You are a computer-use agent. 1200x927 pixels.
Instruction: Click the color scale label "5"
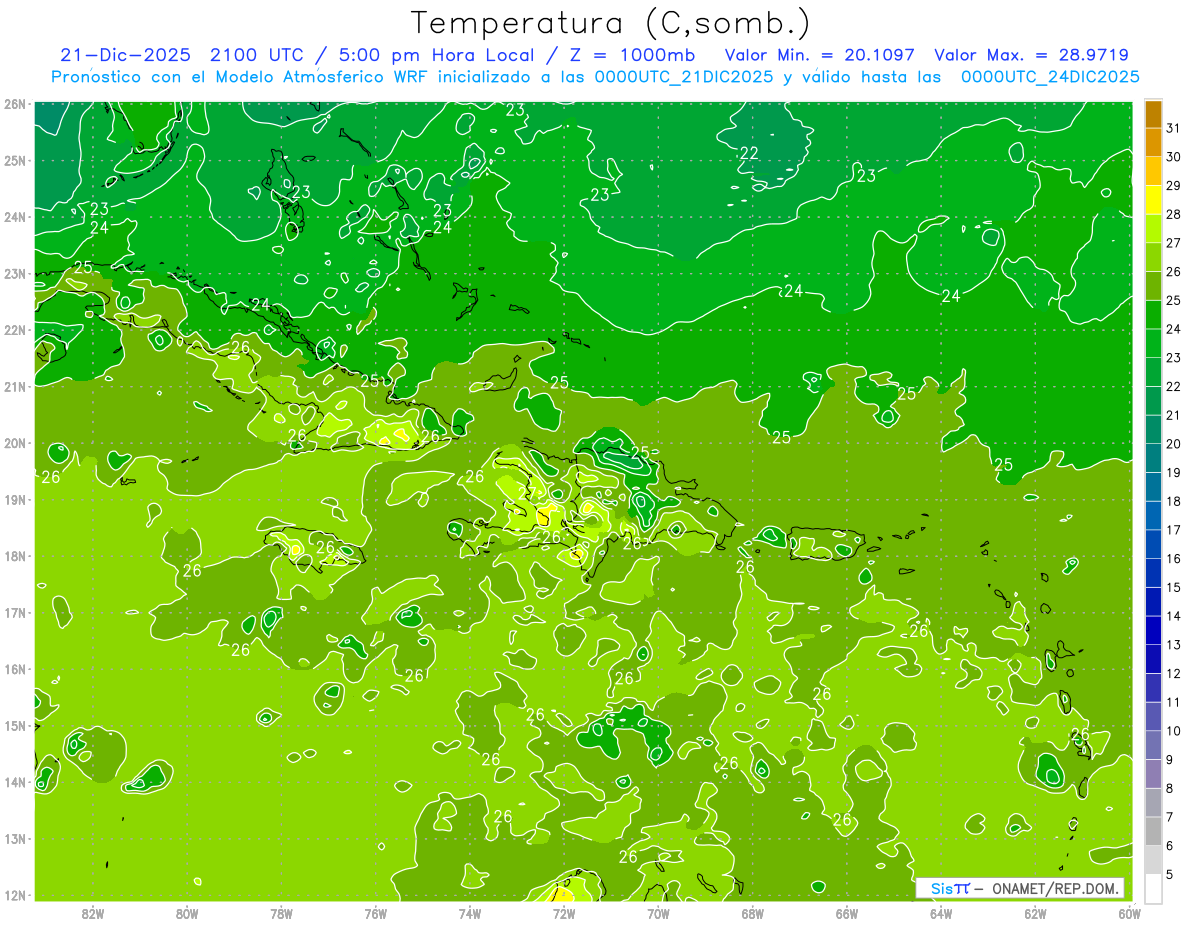pos(1170,875)
